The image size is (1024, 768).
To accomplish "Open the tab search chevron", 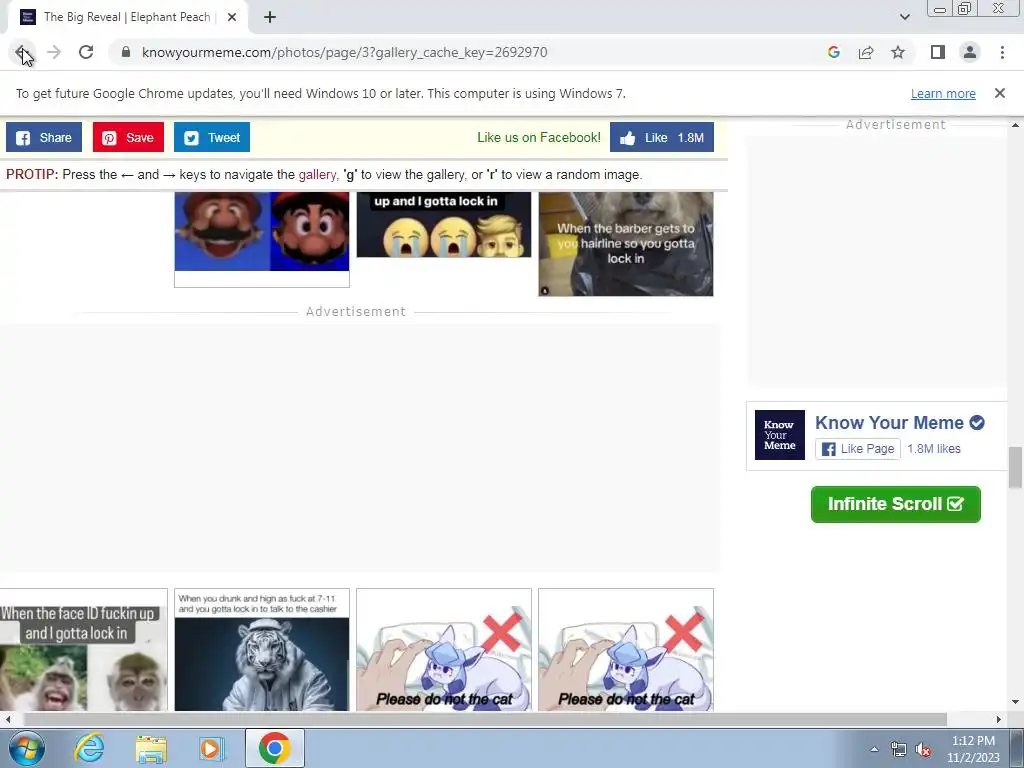I will click(904, 17).
